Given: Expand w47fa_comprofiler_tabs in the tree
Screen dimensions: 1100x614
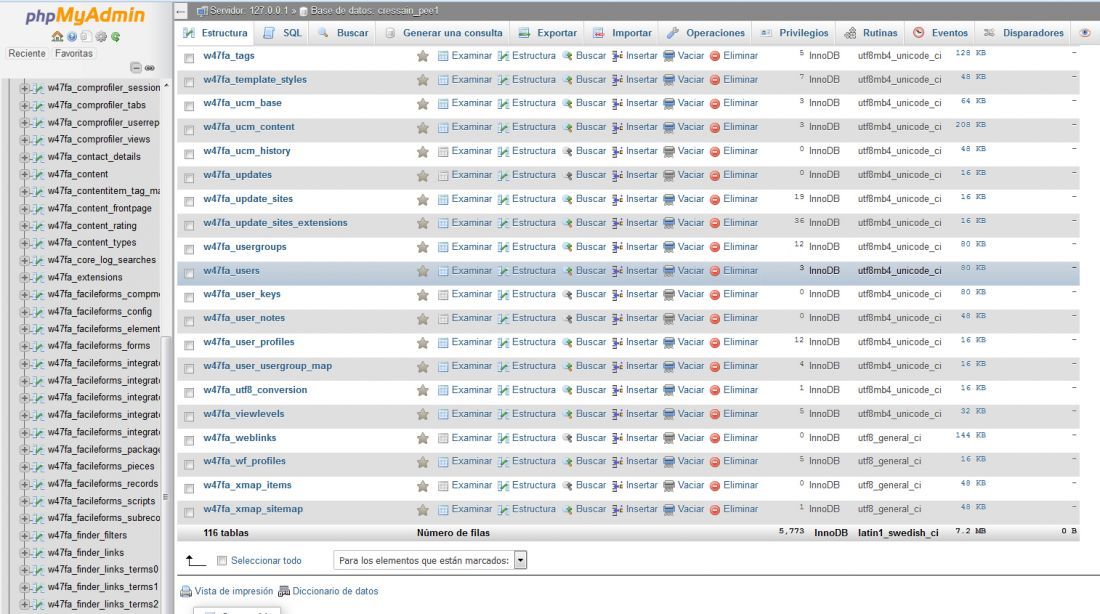Looking at the screenshot, I should tap(25, 105).
